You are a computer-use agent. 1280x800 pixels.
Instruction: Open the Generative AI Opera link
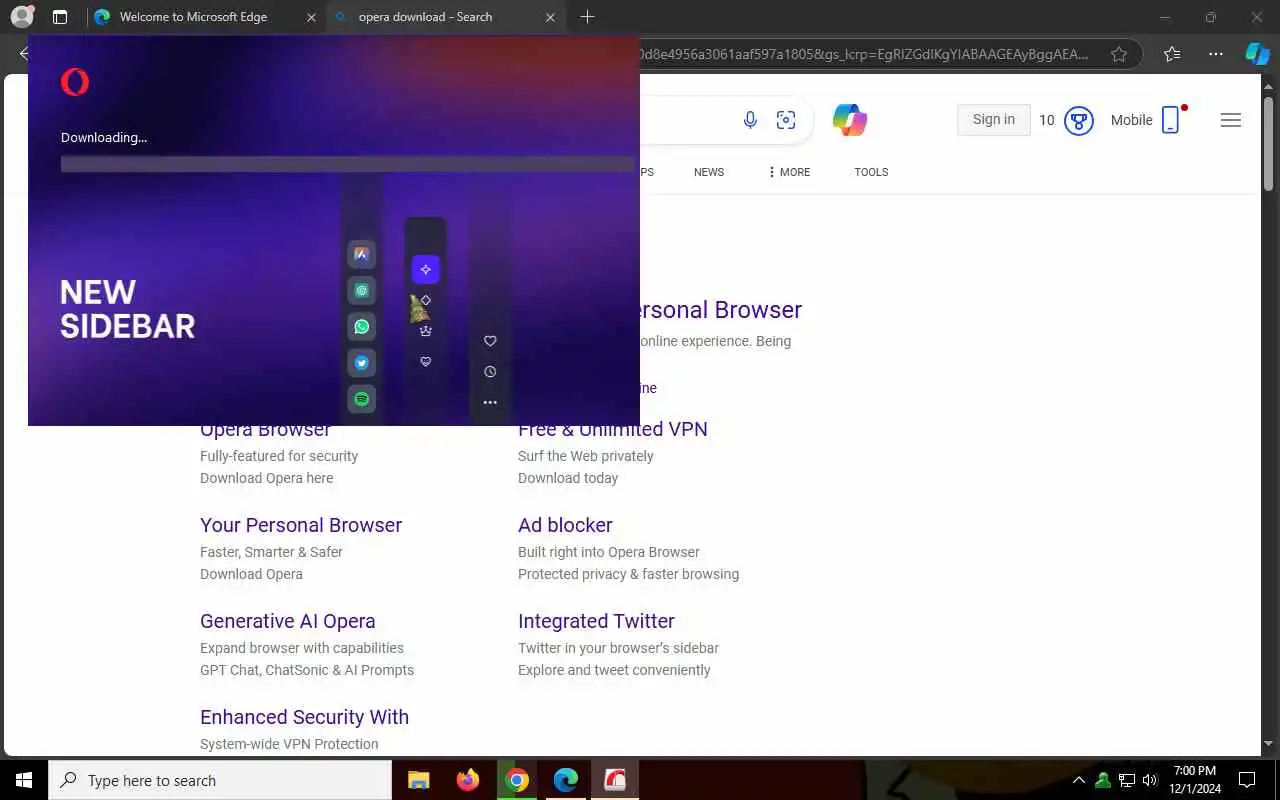click(x=288, y=621)
